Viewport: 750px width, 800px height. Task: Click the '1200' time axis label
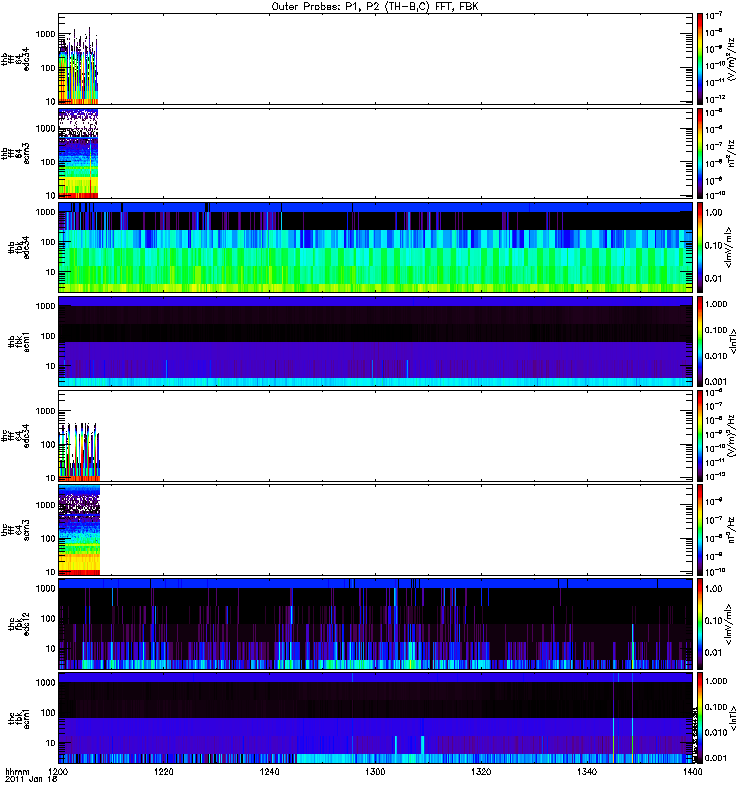59,771
